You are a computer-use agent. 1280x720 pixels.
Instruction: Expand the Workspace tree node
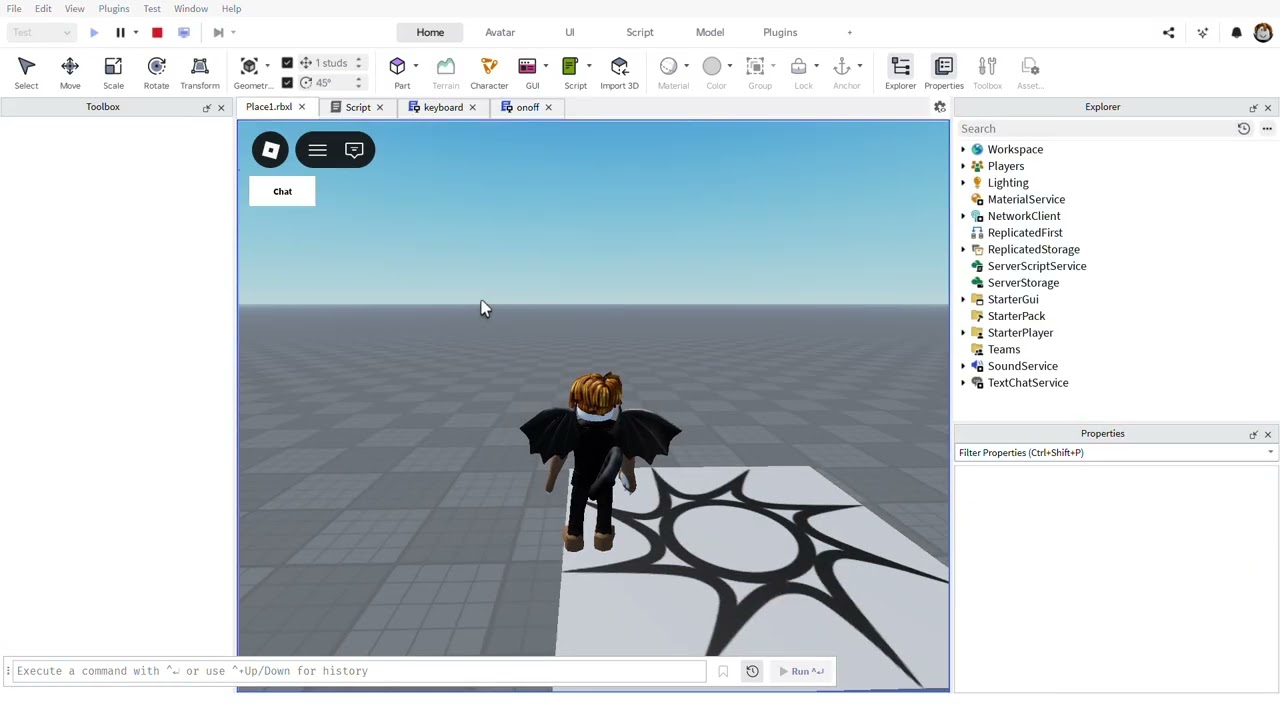(x=963, y=149)
